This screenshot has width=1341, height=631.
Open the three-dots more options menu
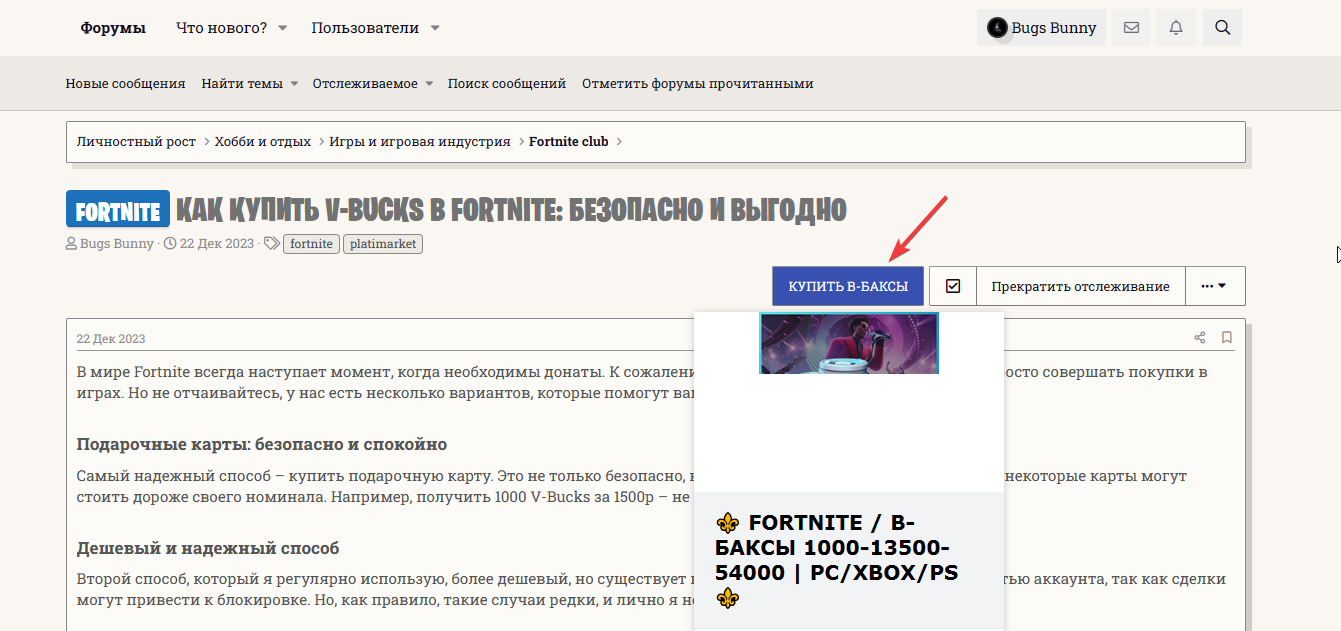tap(1214, 286)
